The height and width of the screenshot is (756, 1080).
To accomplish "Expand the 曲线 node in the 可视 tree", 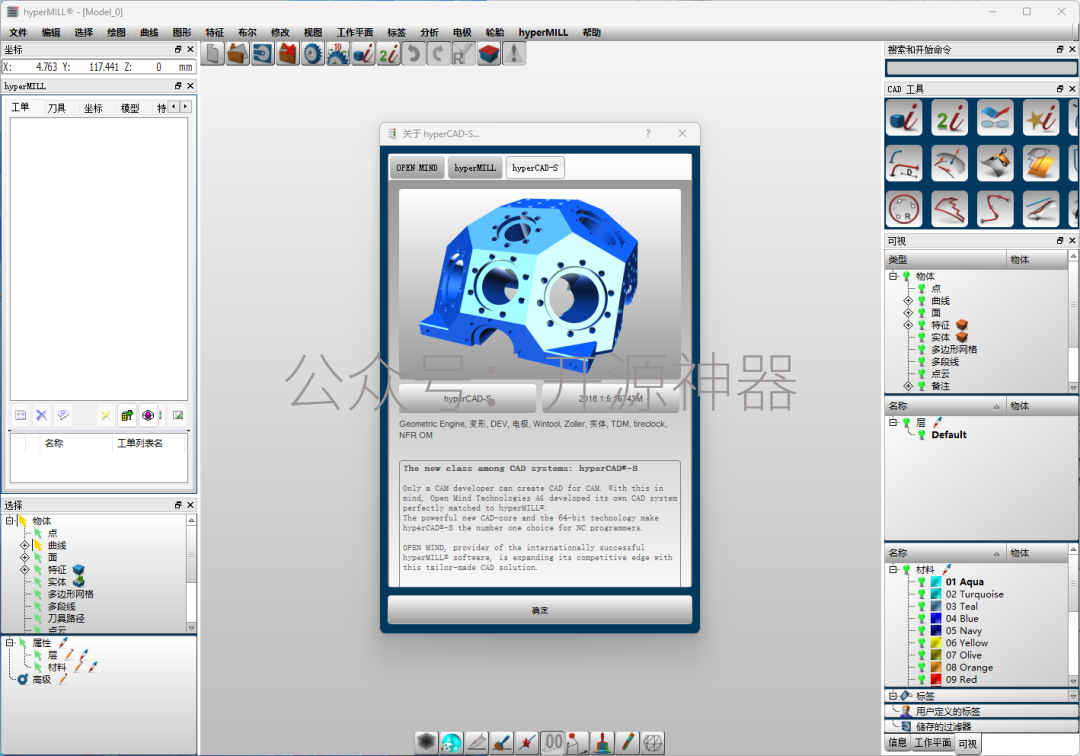I will point(908,301).
